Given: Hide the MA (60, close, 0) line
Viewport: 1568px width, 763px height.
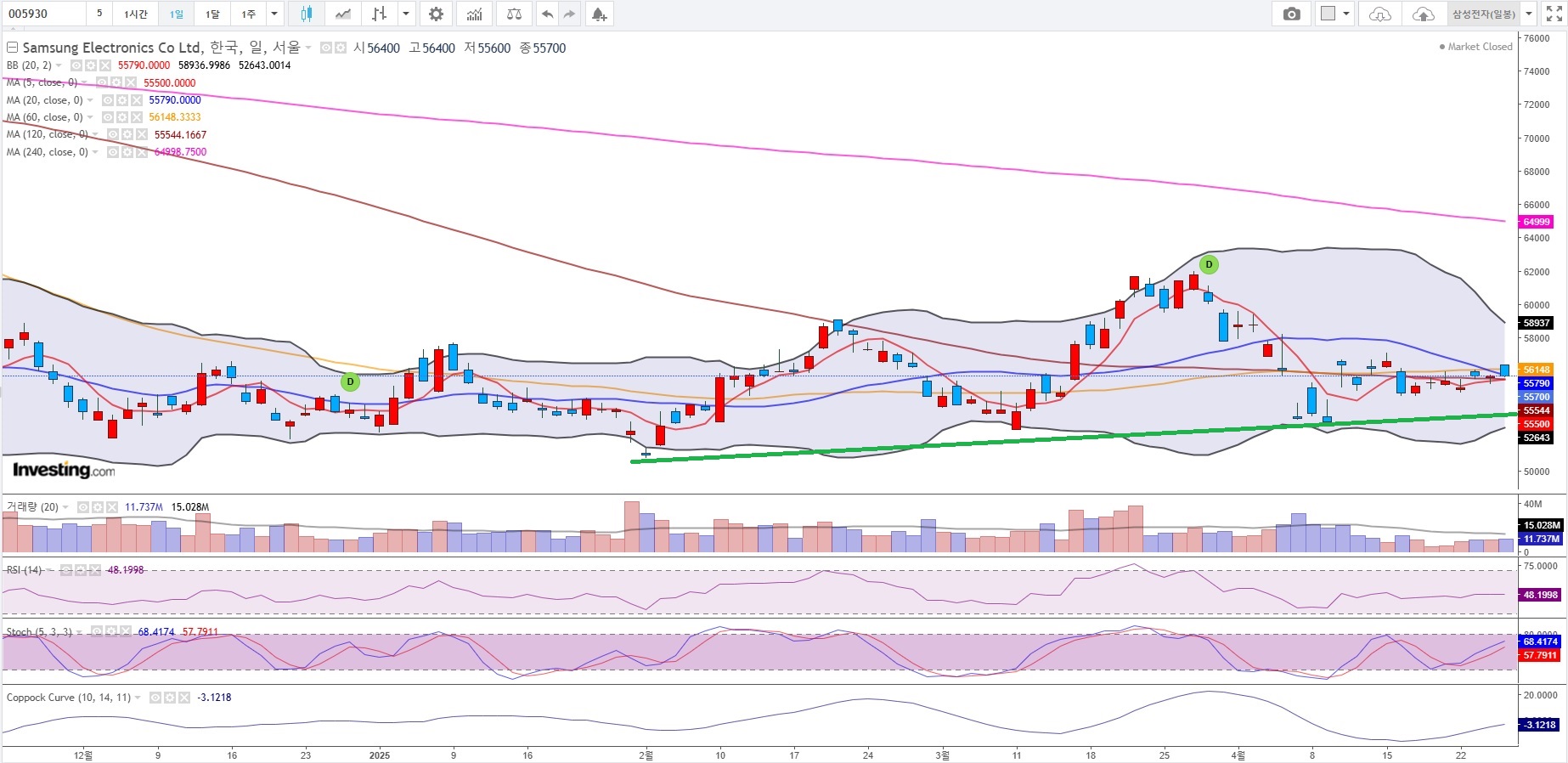Looking at the screenshot, I should [x=108, y=117].
